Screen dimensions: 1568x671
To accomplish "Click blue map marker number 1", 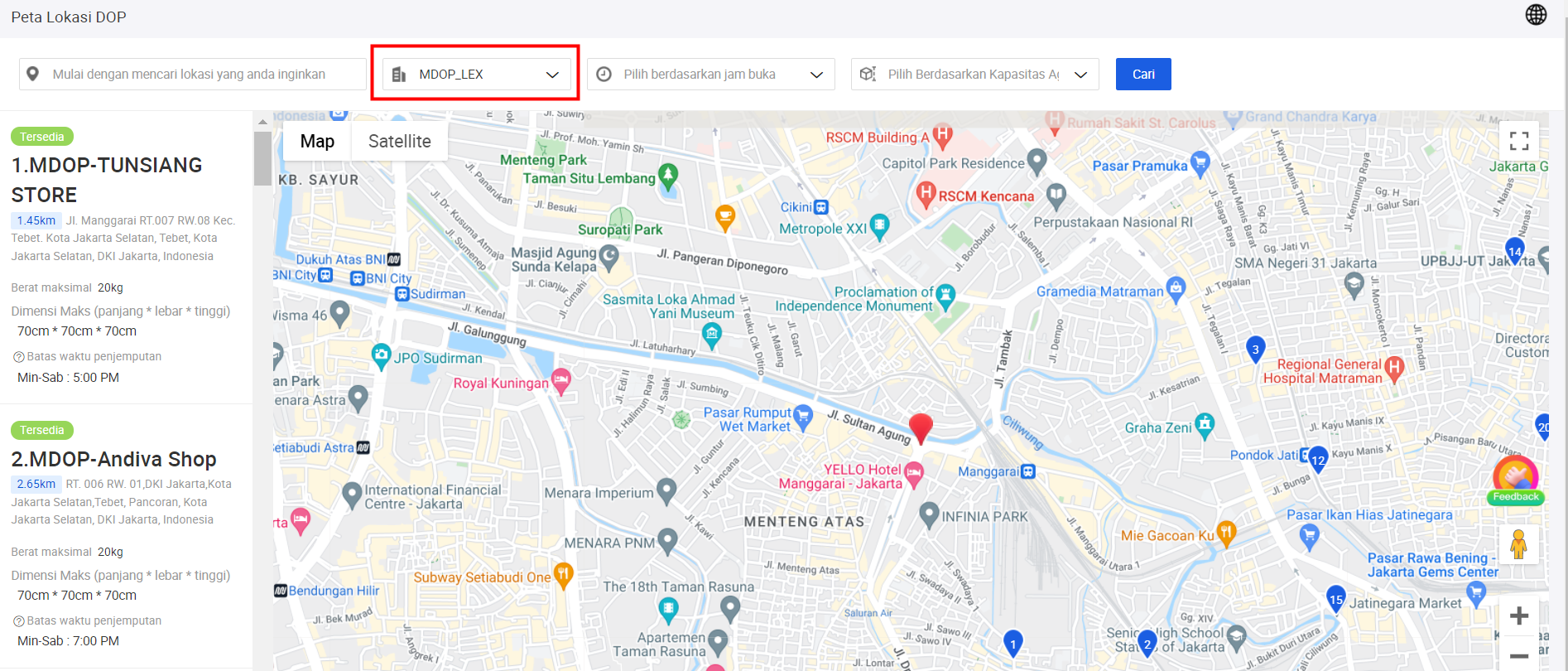I will [x=1012, y=644].
